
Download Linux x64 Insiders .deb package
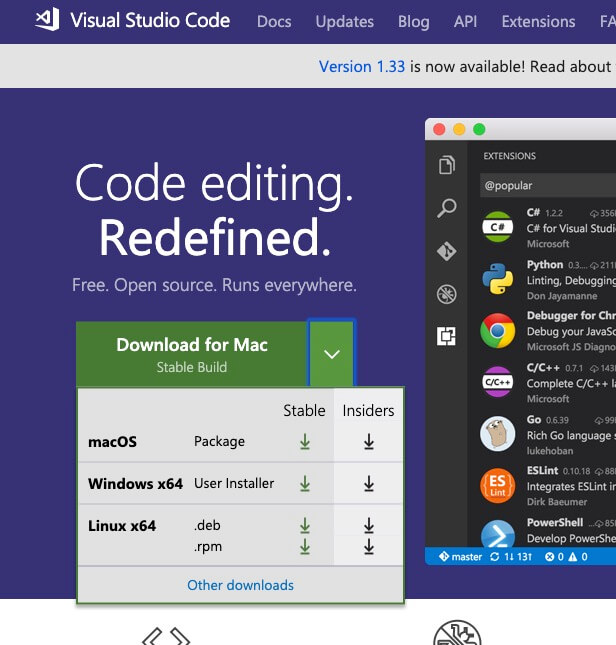[369, 526]
